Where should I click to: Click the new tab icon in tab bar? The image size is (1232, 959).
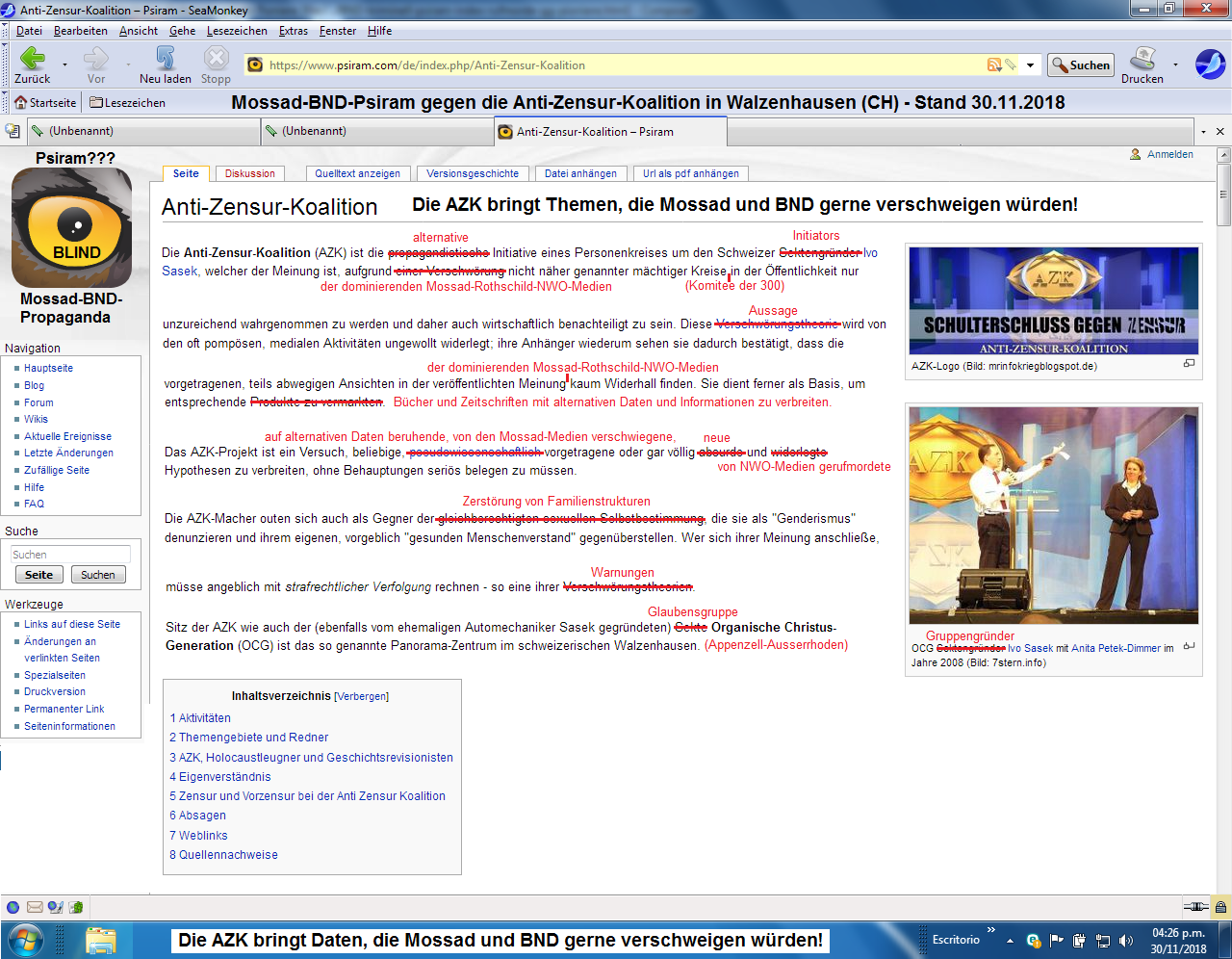13,131
